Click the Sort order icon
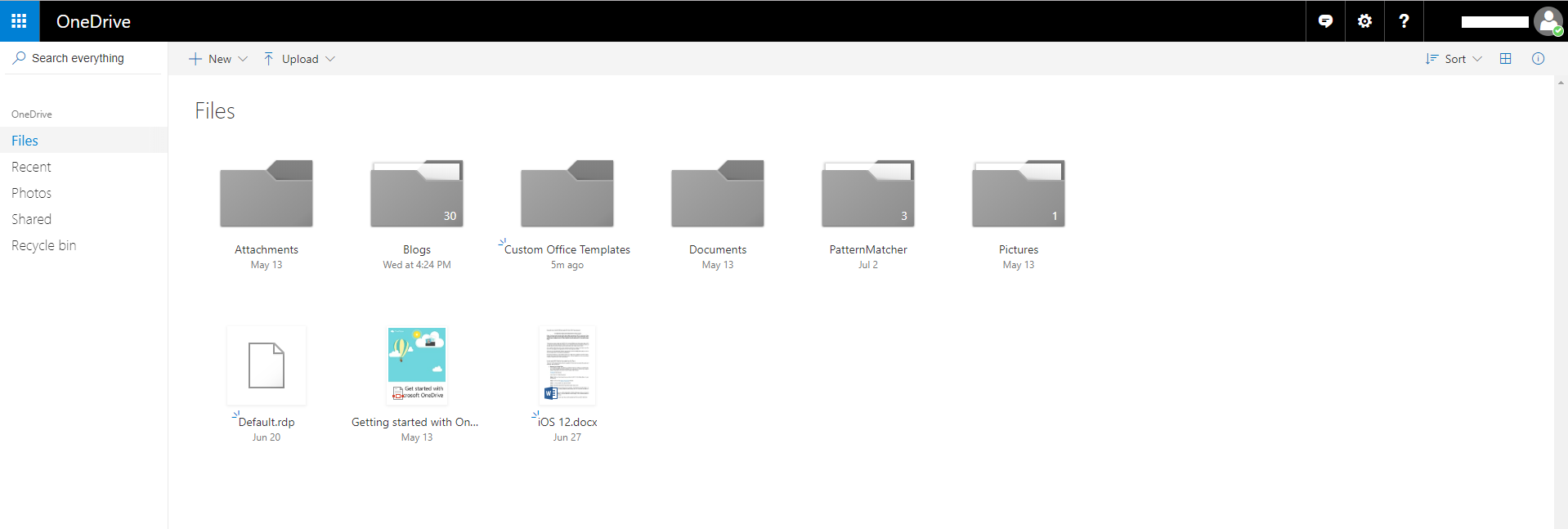Screen dimensions: 1568x529 tap(1431, 59)
